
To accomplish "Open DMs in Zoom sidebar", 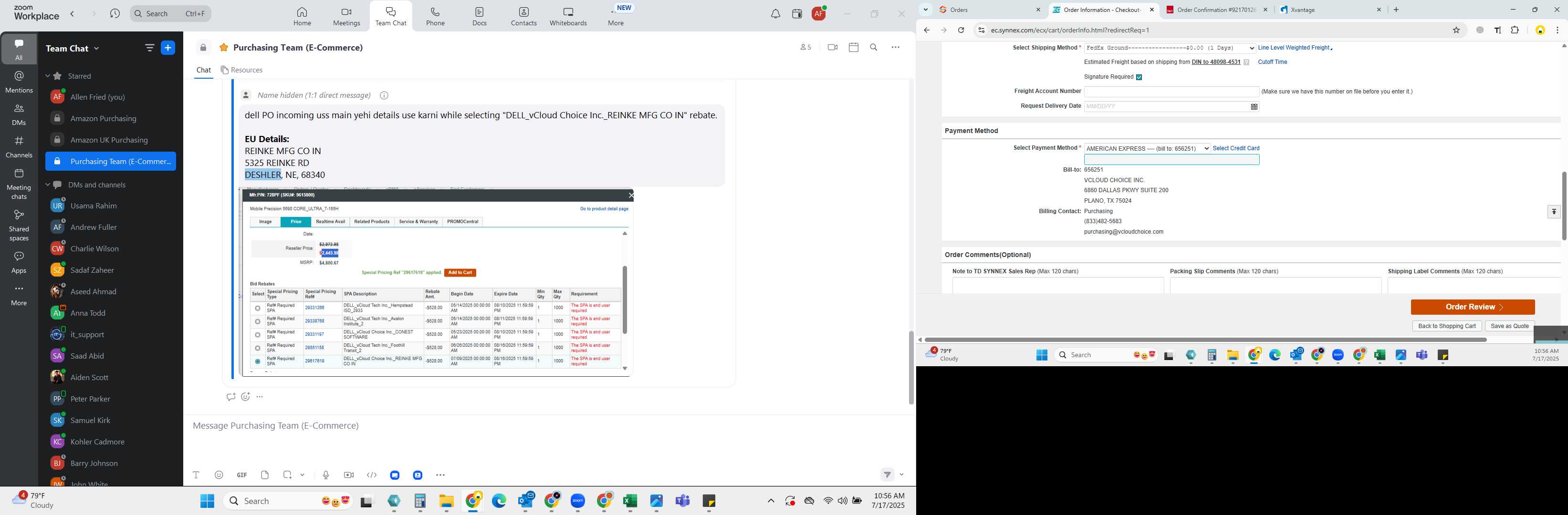I will coord(19,114).
